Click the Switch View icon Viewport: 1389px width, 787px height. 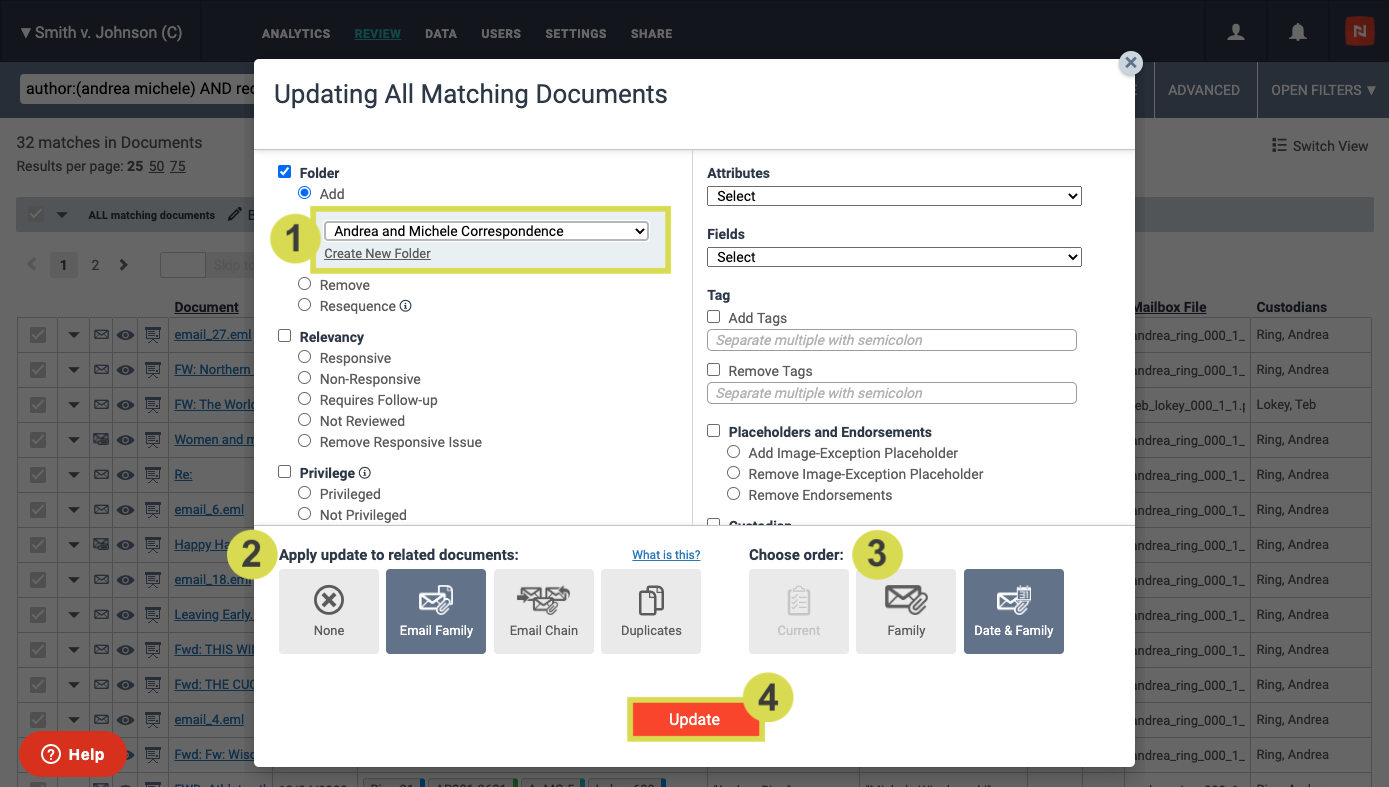tap(1279, 145)
